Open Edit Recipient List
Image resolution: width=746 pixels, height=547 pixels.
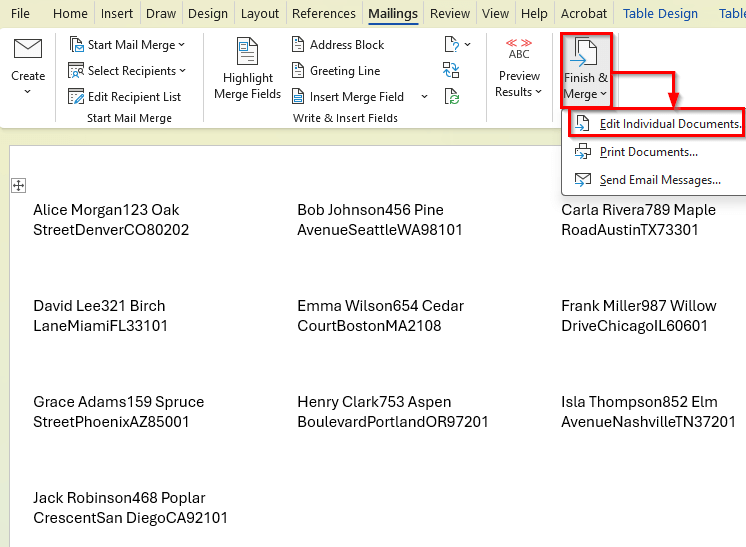tap(125, 97)
